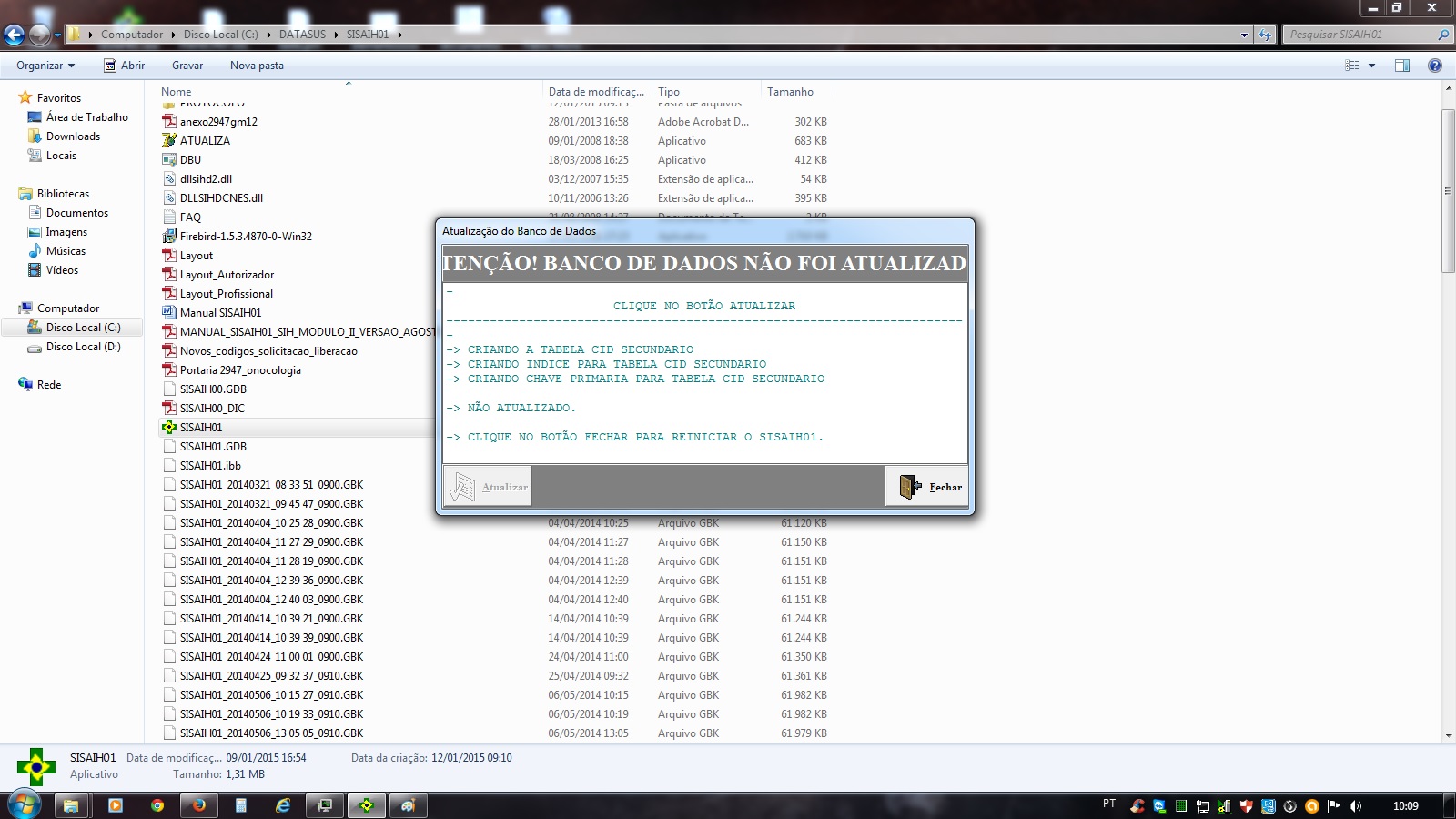Image resolution: width=1456 pixels, height=819 pixels.
Task: Change the view with the view icon
Action: click(1352, 66)
